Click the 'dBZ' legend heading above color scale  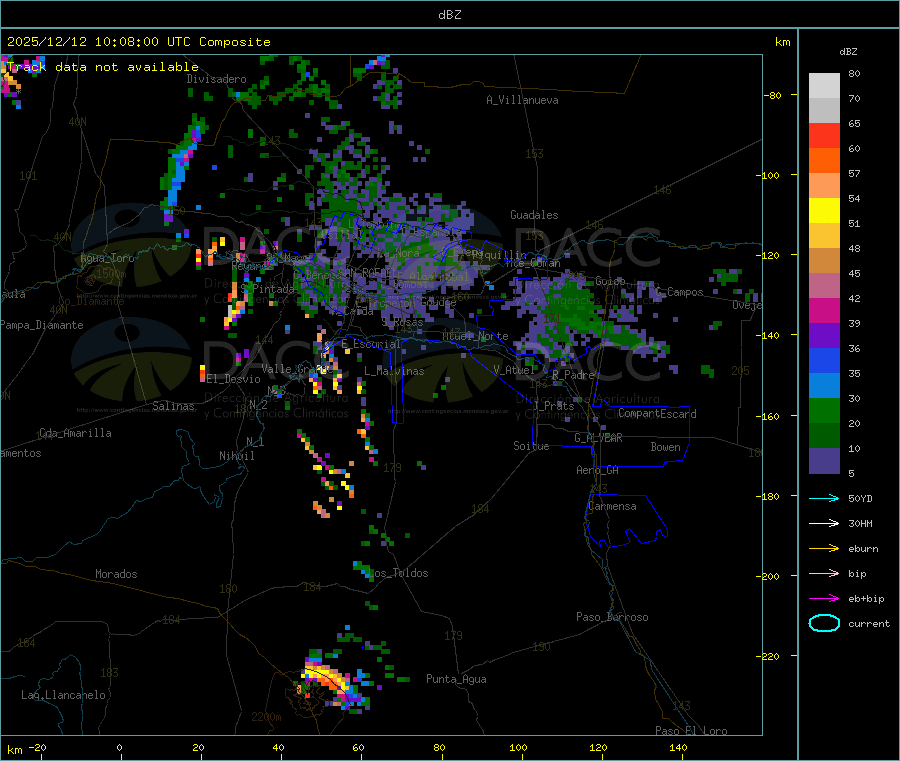point(848,52)
